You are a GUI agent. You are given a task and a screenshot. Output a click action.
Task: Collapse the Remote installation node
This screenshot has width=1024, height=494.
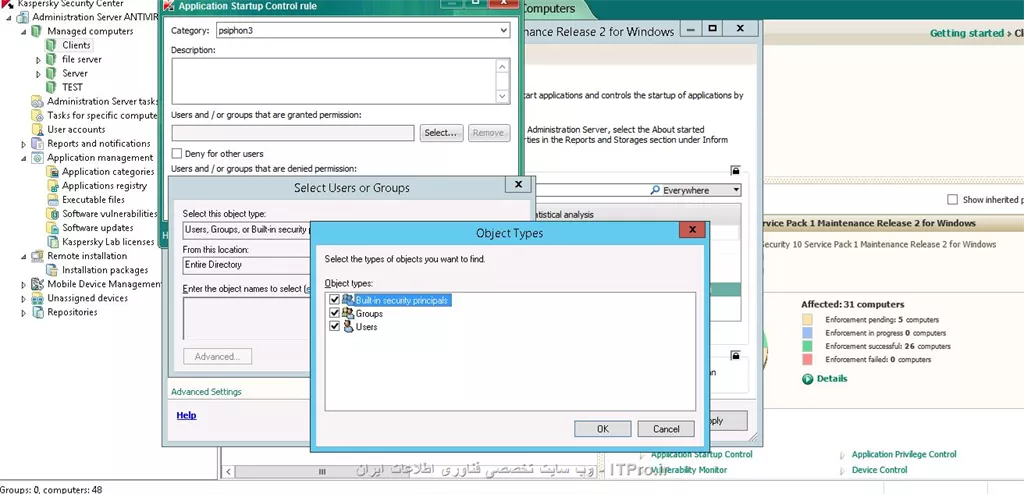pos(24,256)
